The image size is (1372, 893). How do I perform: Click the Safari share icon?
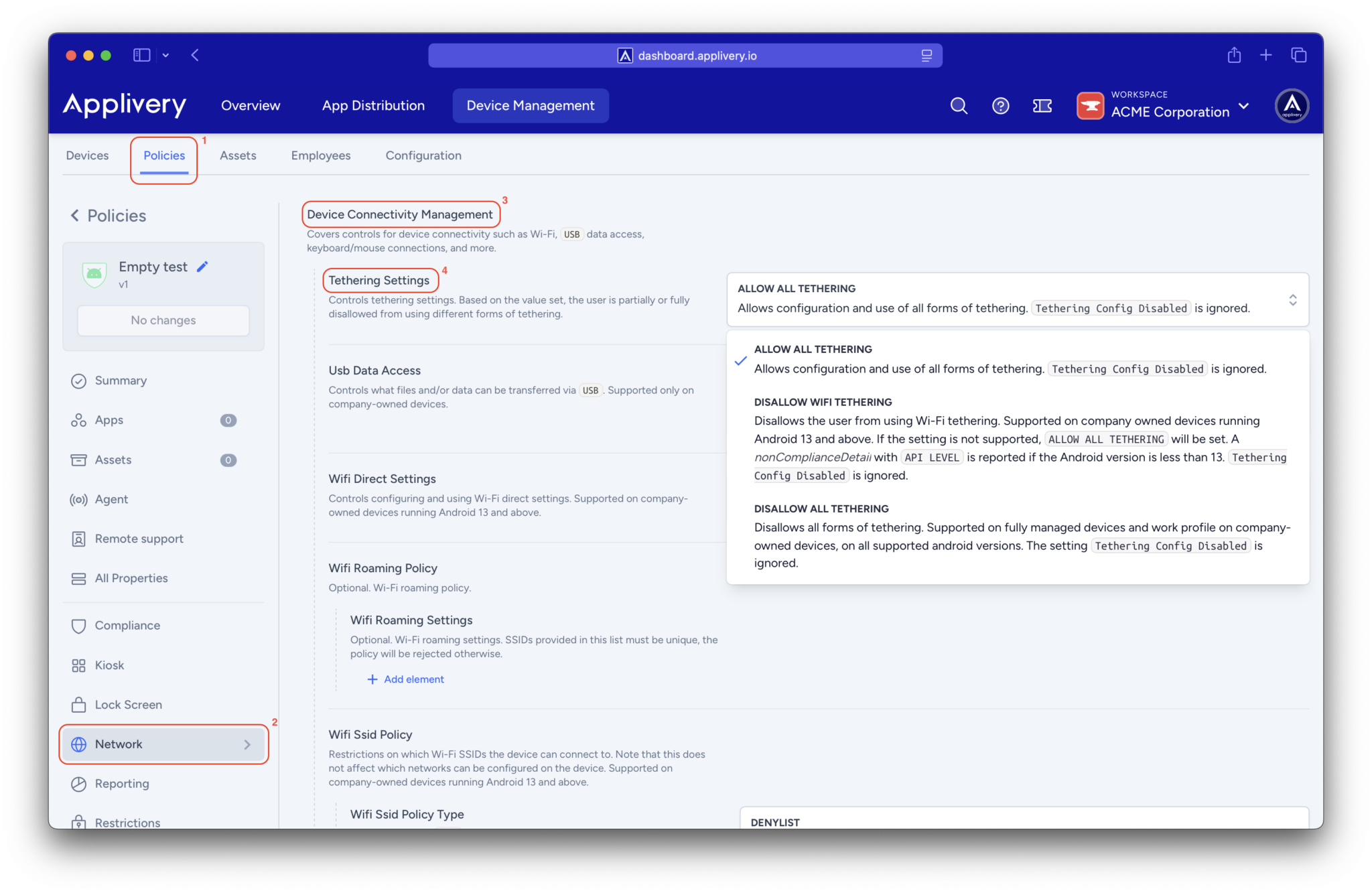pos(1234,55)
